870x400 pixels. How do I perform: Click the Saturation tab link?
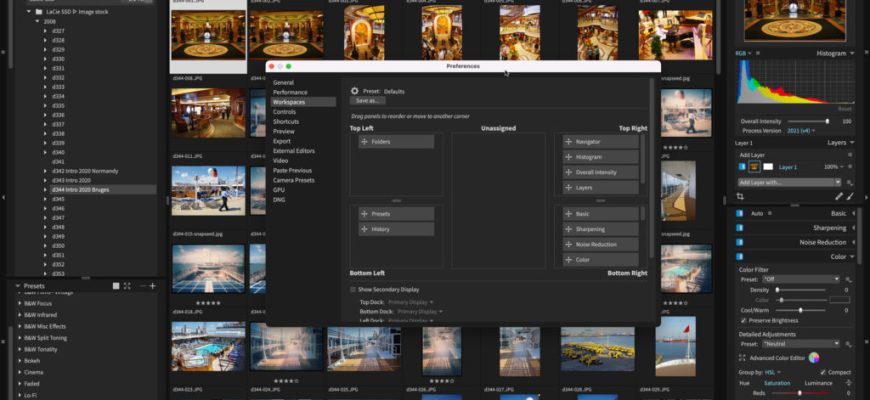pyautogui.click(x=777, y=383)
